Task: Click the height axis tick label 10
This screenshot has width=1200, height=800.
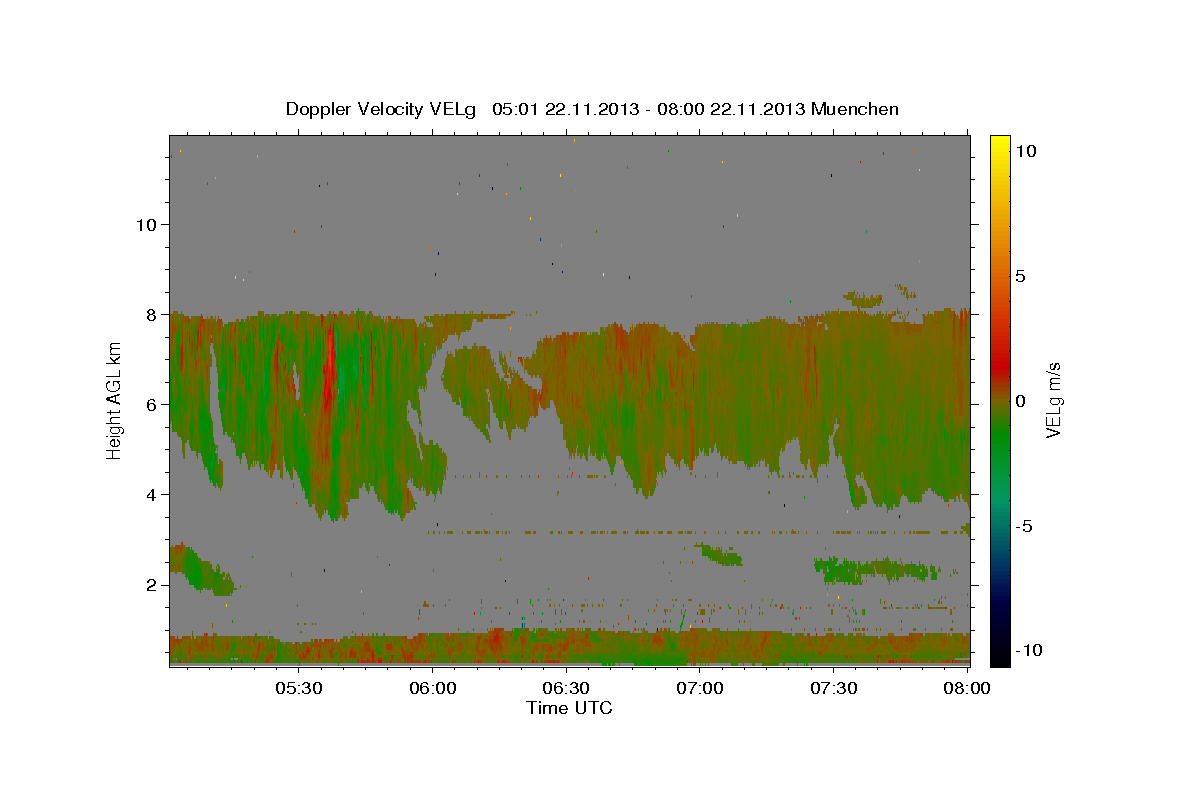Action: tap(146, 225)
